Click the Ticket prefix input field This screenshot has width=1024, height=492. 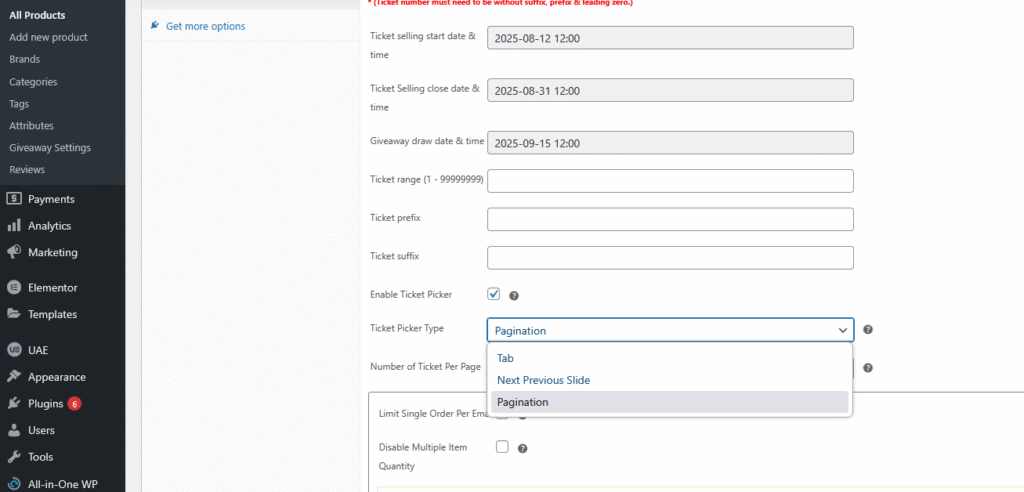coord(669,219)
